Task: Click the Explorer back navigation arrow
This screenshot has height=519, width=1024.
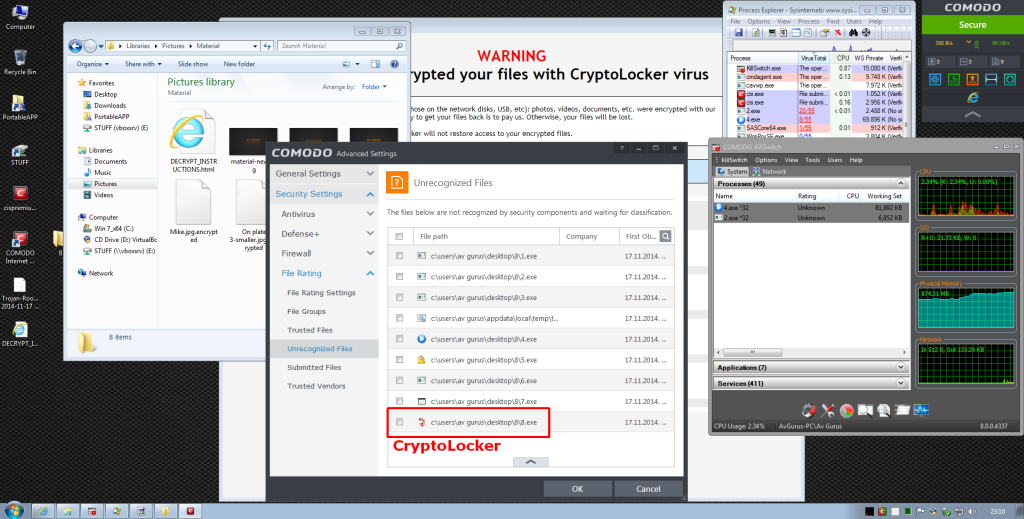Action: point(76,46)
